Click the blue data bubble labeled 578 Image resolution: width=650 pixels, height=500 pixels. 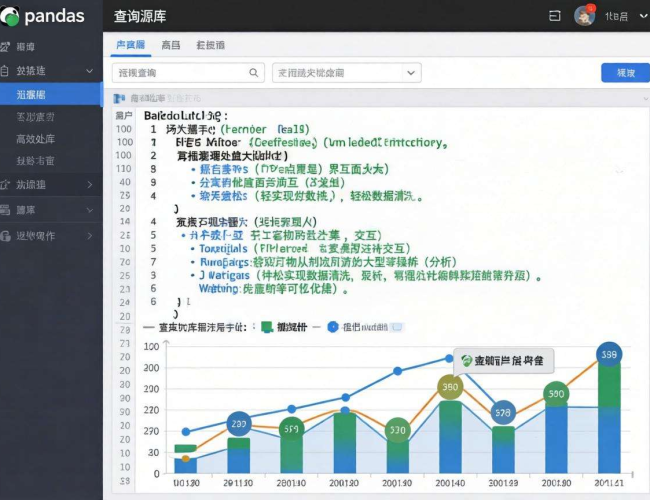click(x=503, y=413)
